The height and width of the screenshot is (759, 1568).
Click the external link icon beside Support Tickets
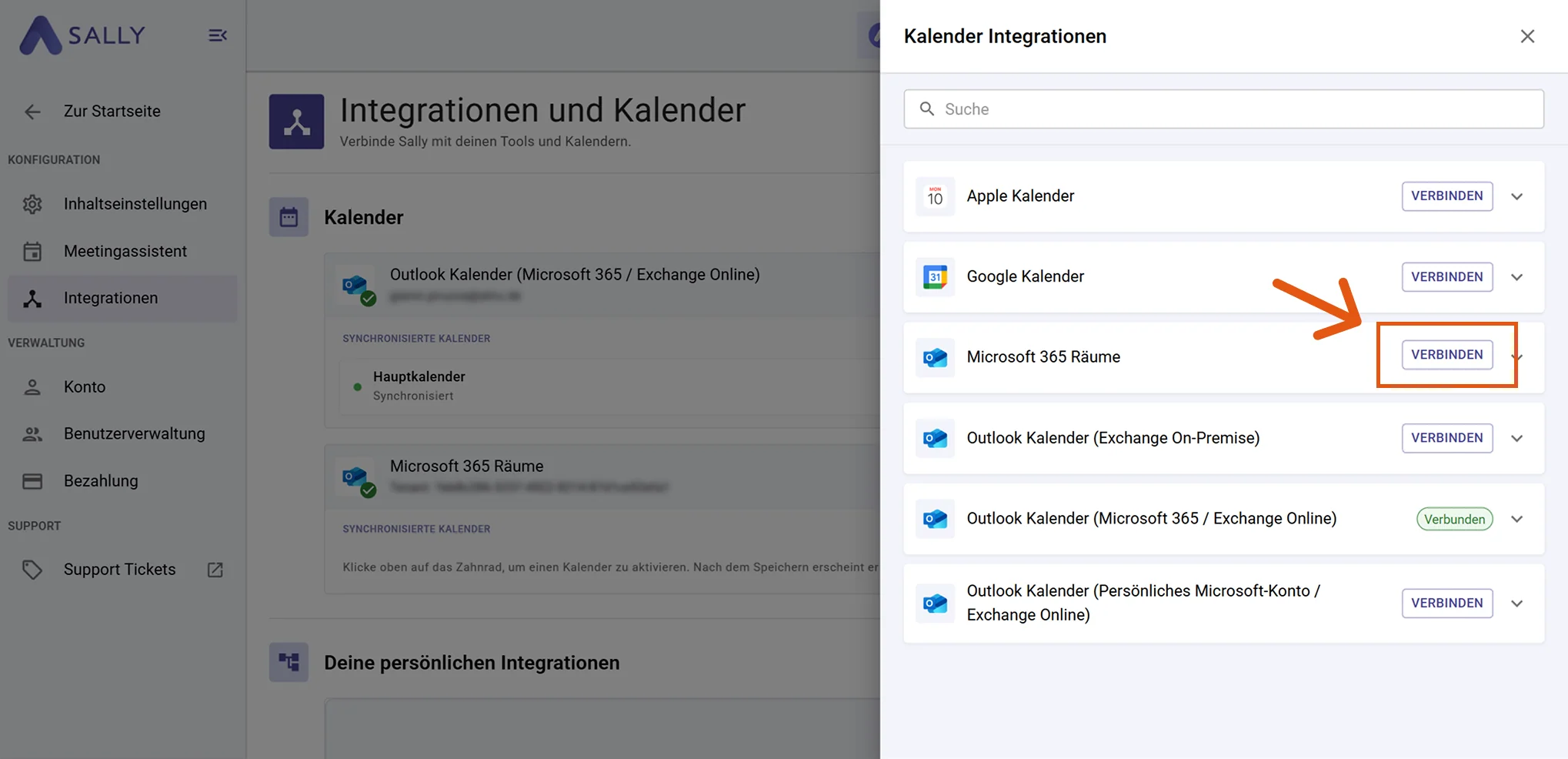pos(215,570)
